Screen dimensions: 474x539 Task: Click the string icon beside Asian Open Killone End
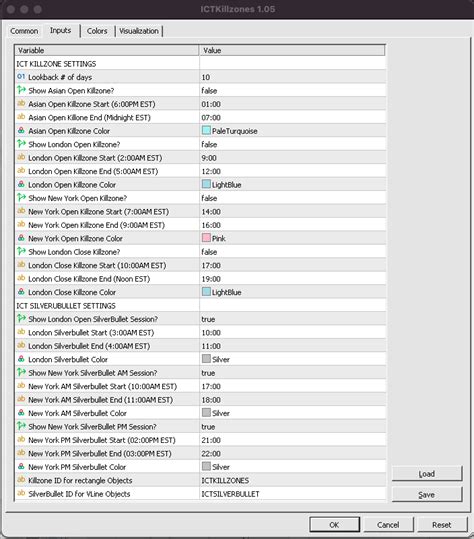21,117
